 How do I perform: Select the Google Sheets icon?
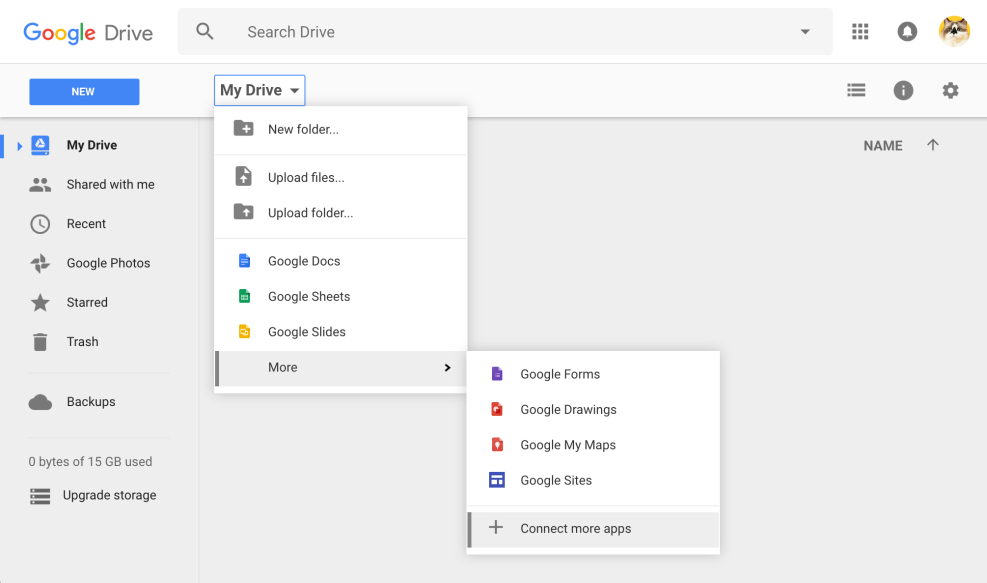244,296
